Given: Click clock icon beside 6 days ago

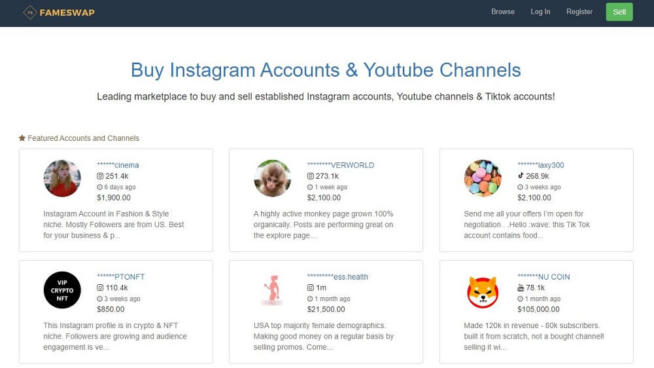Looking at the screenshot, I should coord(100,187).
